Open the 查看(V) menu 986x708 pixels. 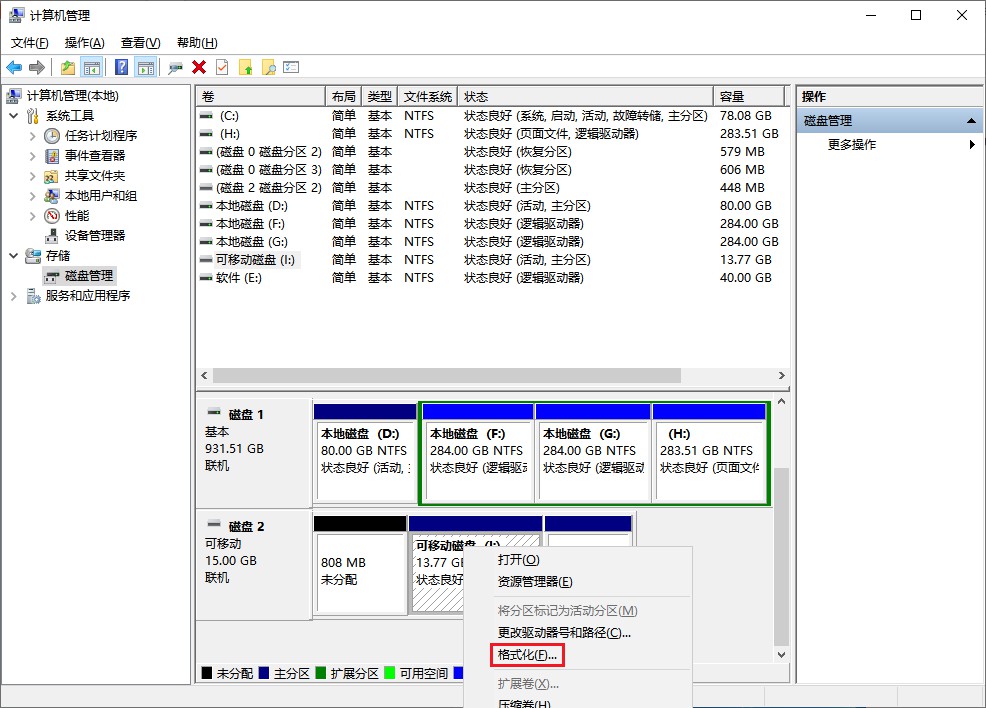[x=140, y=43]
